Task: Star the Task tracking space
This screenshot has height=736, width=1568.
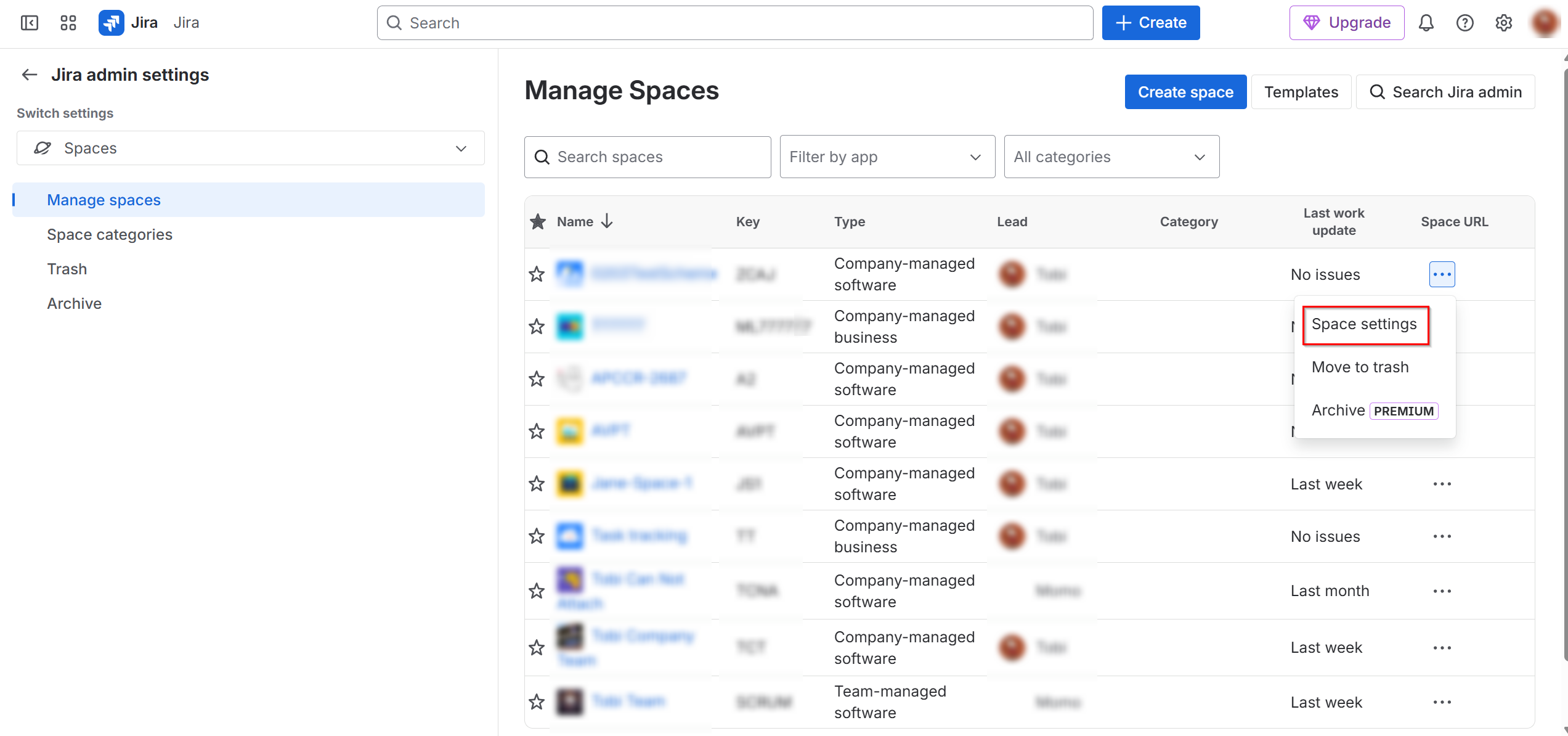Action: (x=537, y=536)
